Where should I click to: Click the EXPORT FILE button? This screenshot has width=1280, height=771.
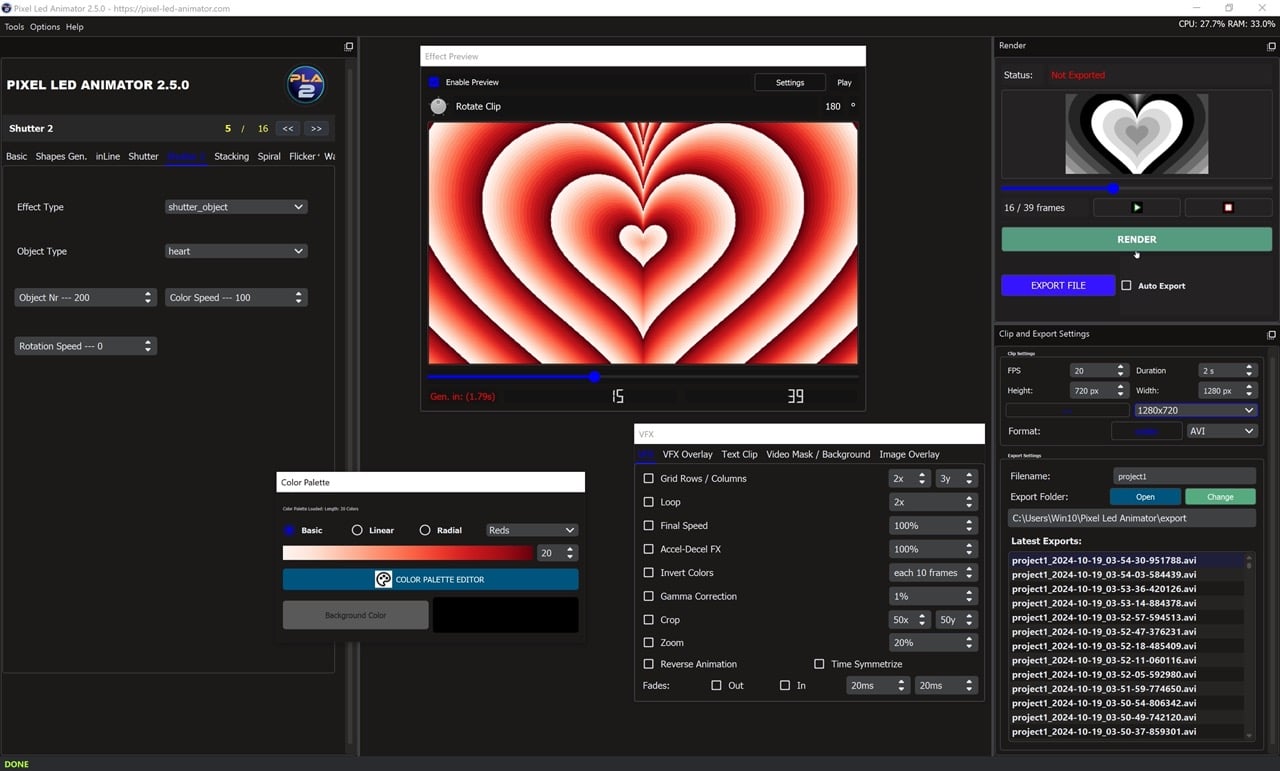tap(1057, 285)
